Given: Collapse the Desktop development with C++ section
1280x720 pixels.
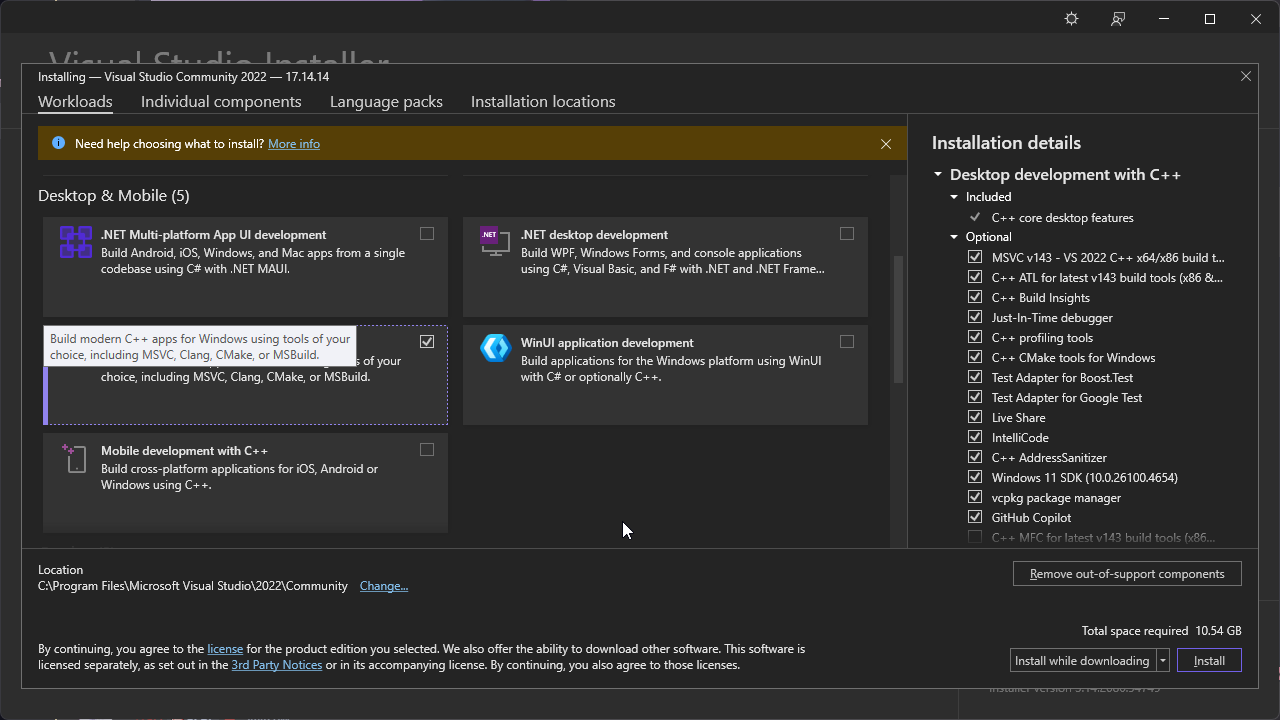Looking at the screenshot, I should pyautogui.click(x=938, y=175).
